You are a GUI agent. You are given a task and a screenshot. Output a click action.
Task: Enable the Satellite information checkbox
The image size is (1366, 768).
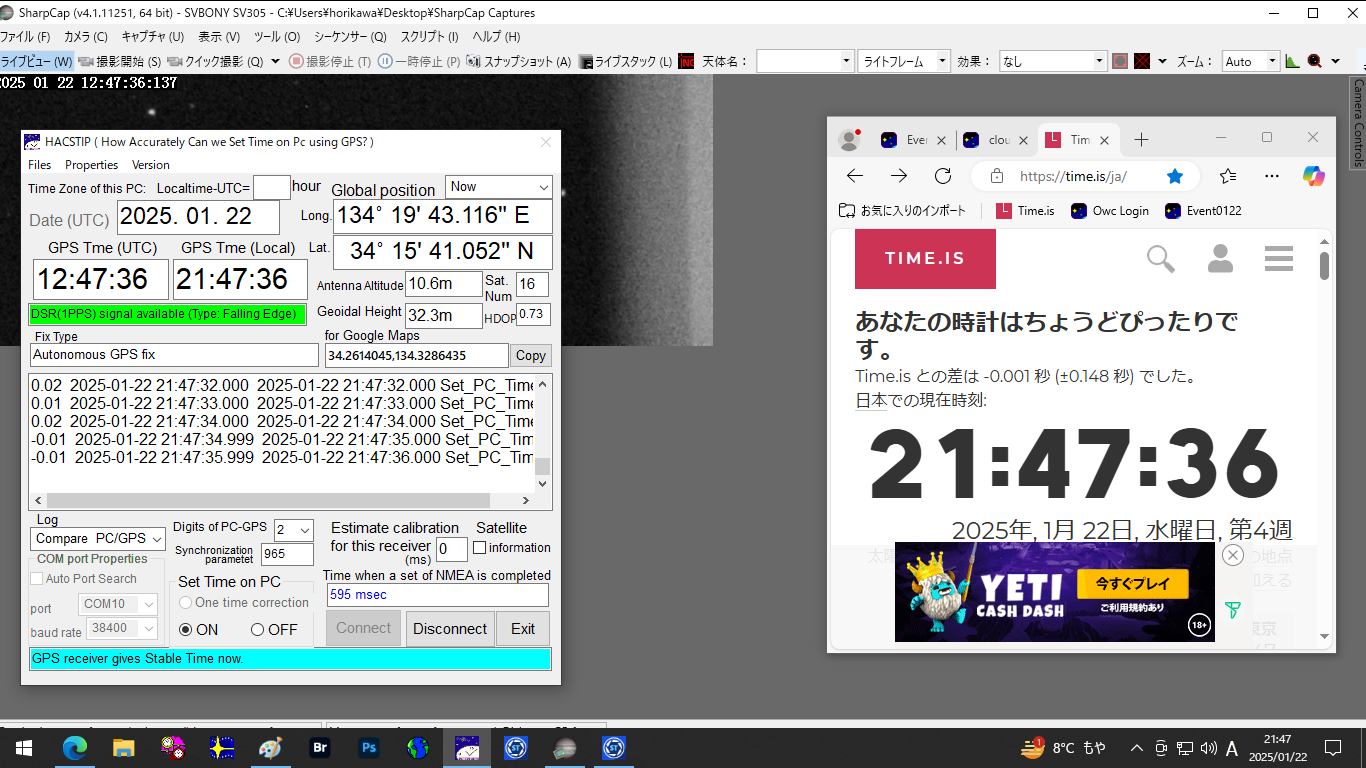480,548
